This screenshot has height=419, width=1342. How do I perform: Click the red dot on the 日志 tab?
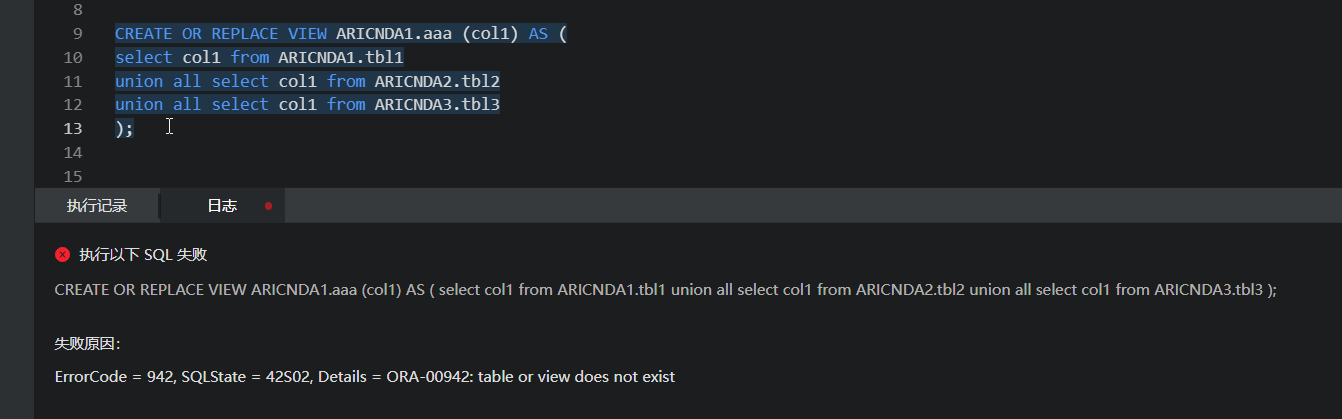[x=268, y=206]
